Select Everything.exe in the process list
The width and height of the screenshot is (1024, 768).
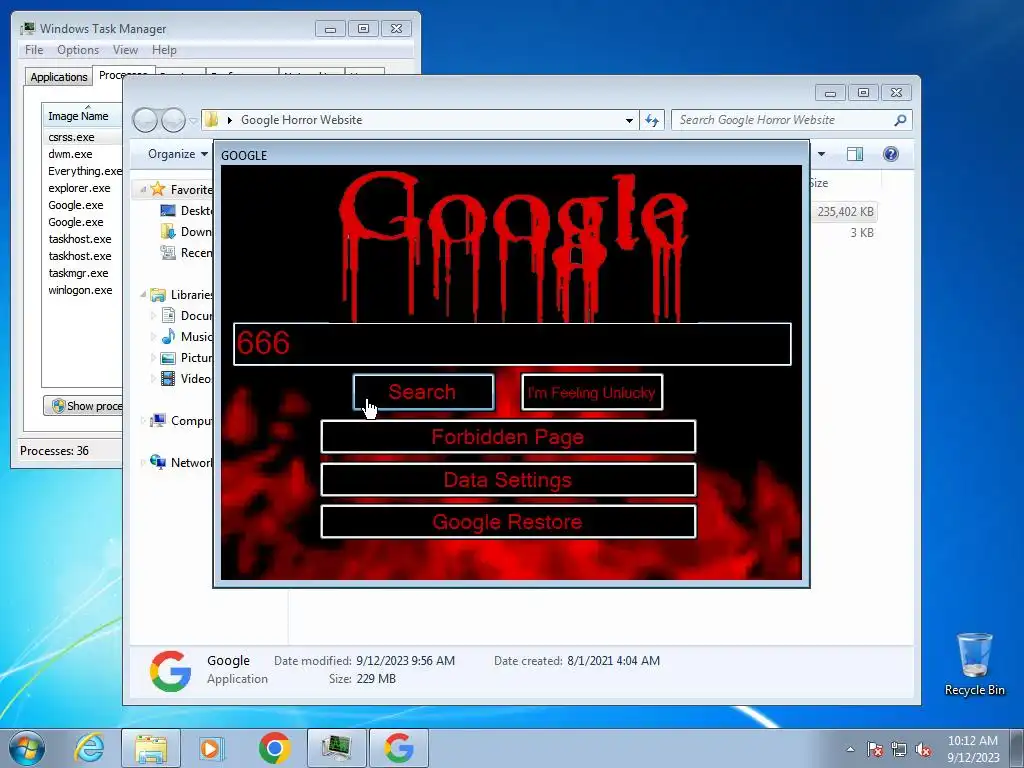(x=84, y=171)
